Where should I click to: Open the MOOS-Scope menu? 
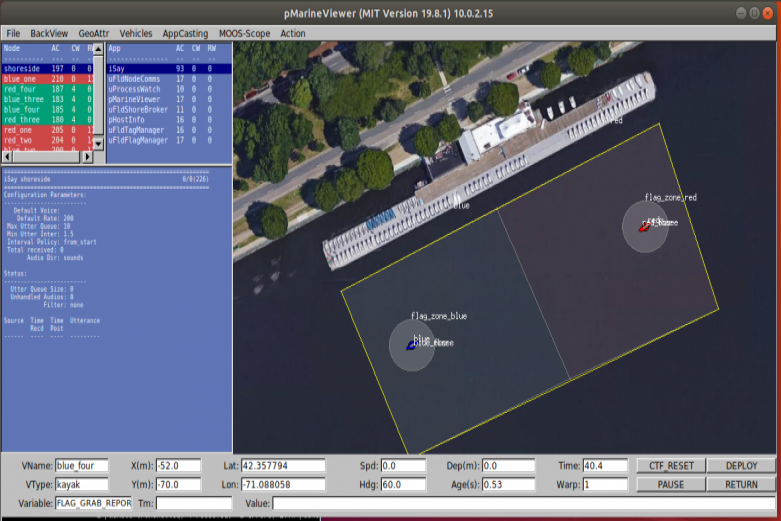pyautogui.click(x=244, y=33)
